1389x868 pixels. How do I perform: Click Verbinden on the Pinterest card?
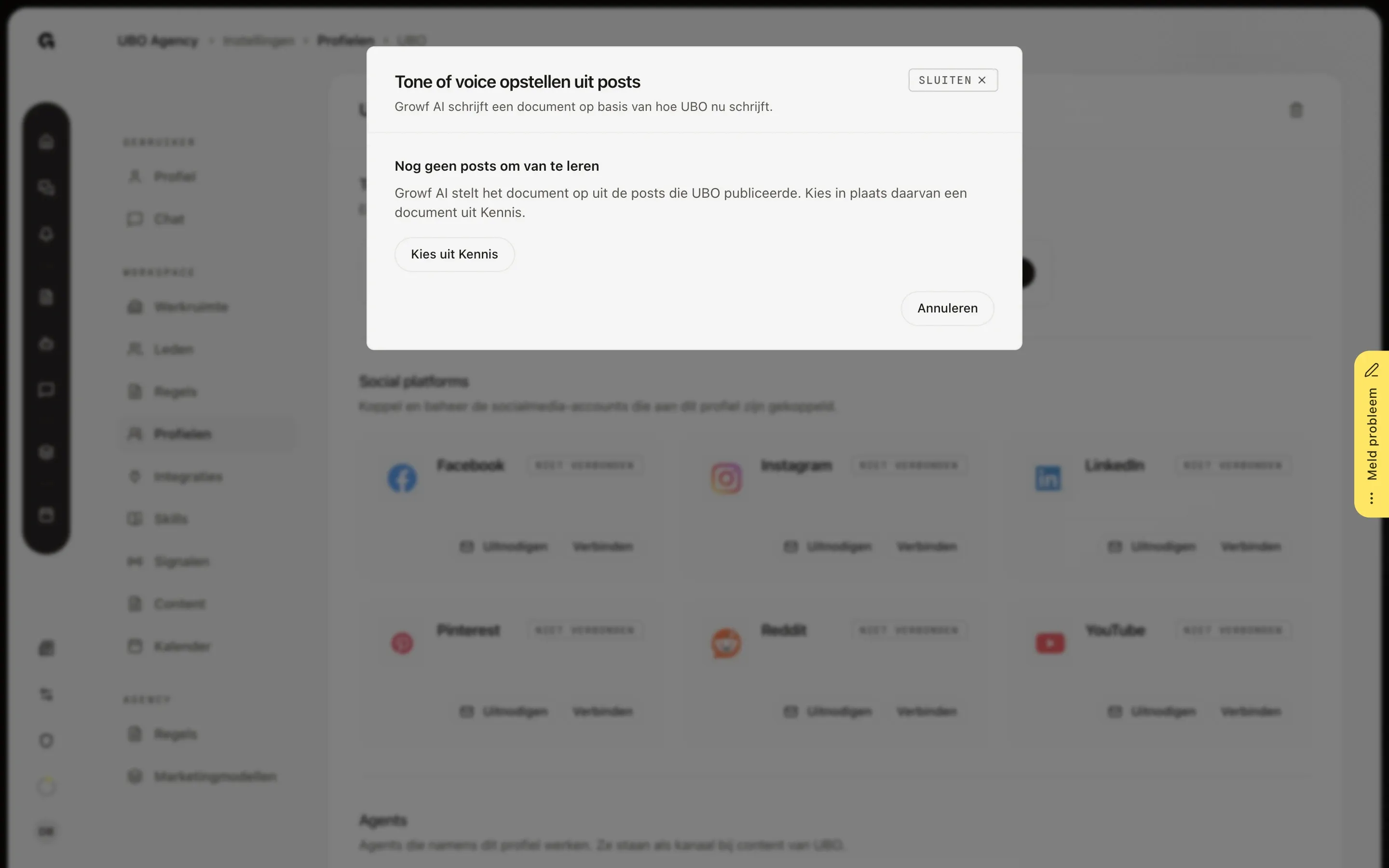coord(603,712)
